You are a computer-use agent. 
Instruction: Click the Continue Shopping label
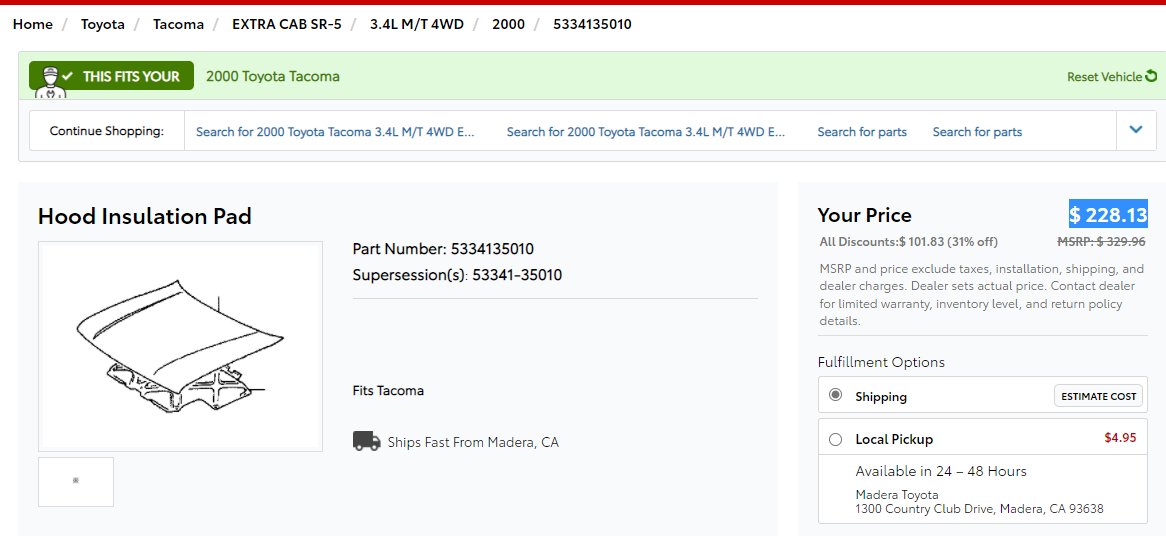pyautogui.click(x=106, y=131)
